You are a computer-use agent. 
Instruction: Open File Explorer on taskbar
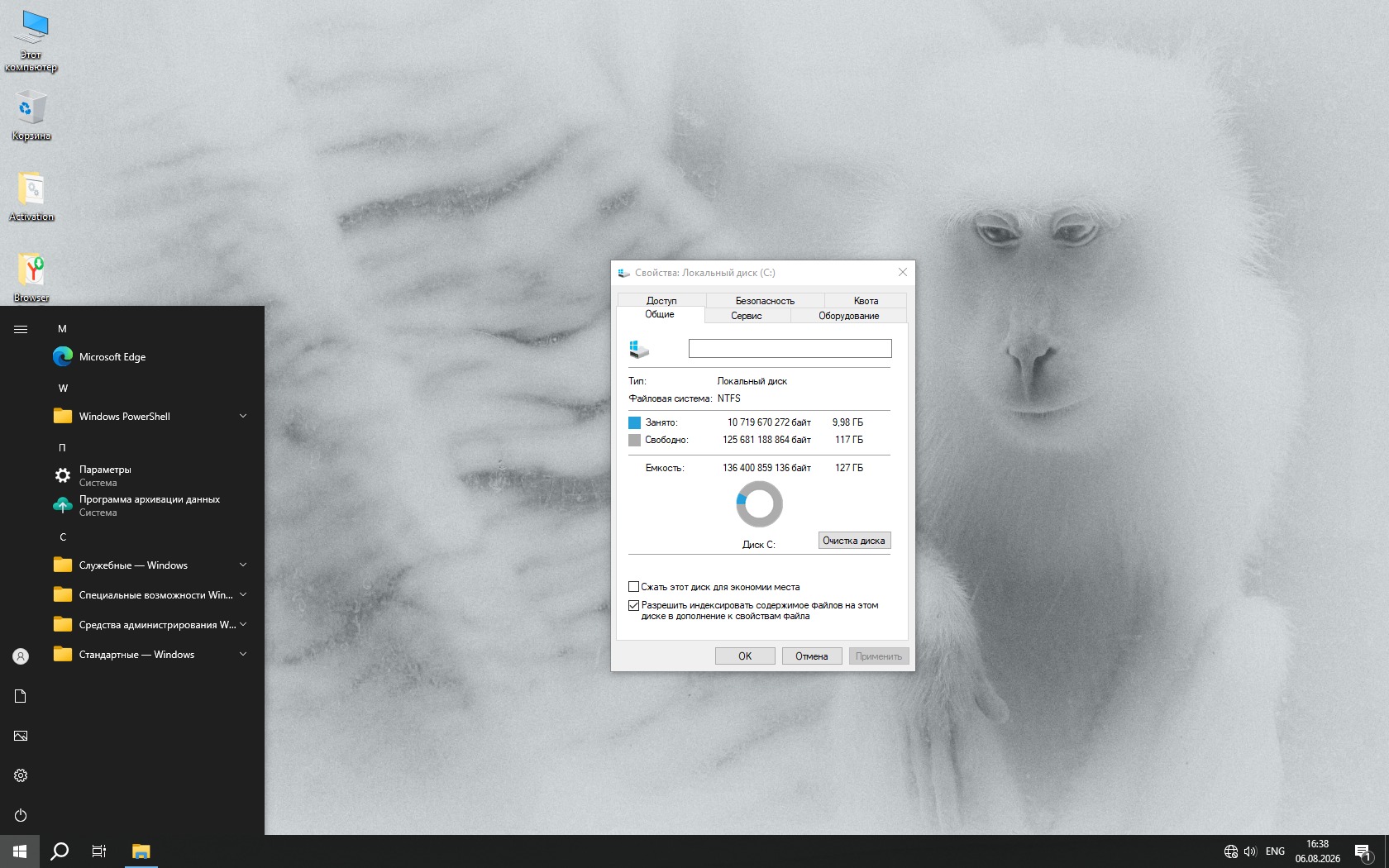click(x=141, y=851)
